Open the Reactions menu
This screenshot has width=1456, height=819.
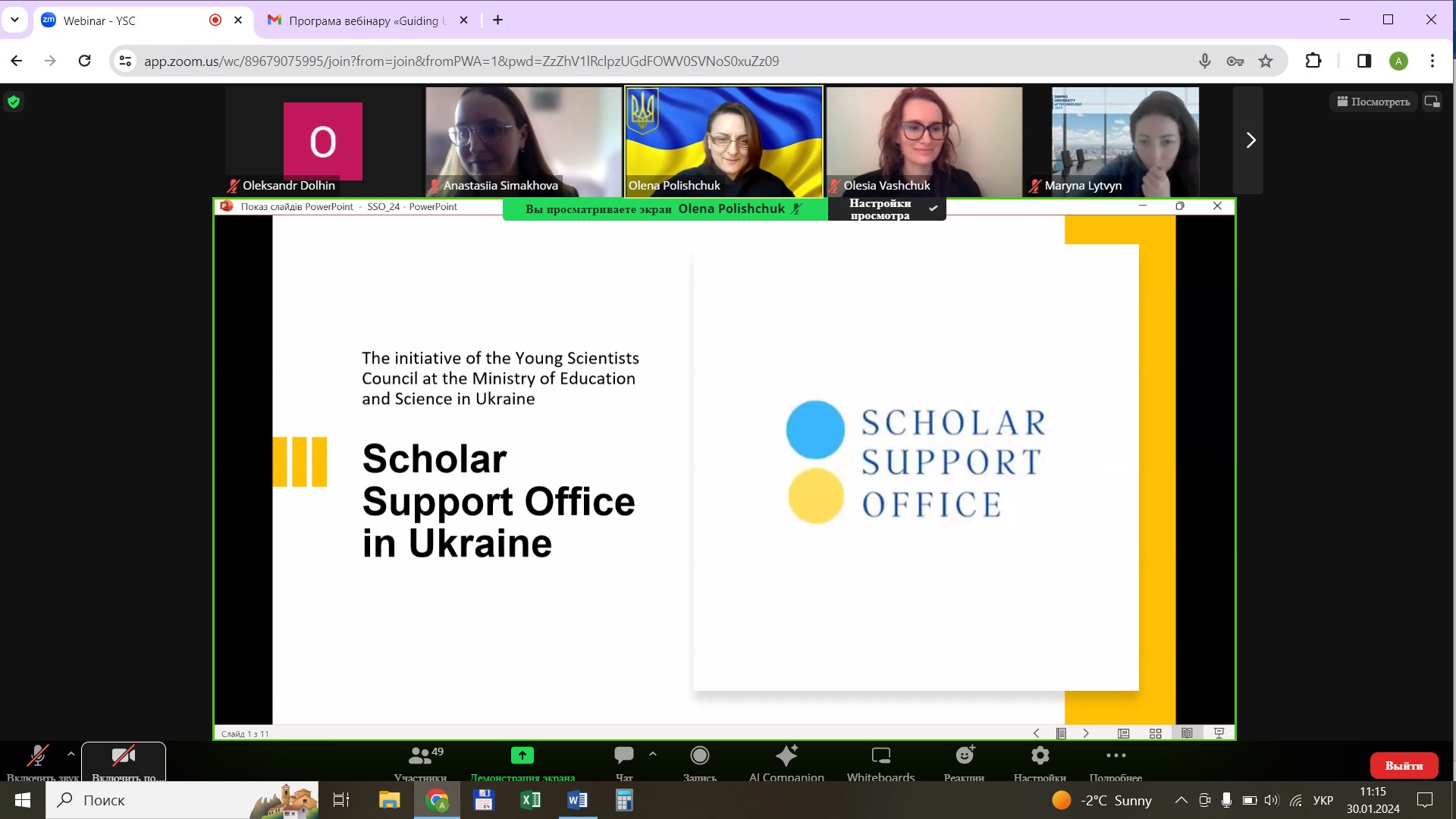pos(965,762)
